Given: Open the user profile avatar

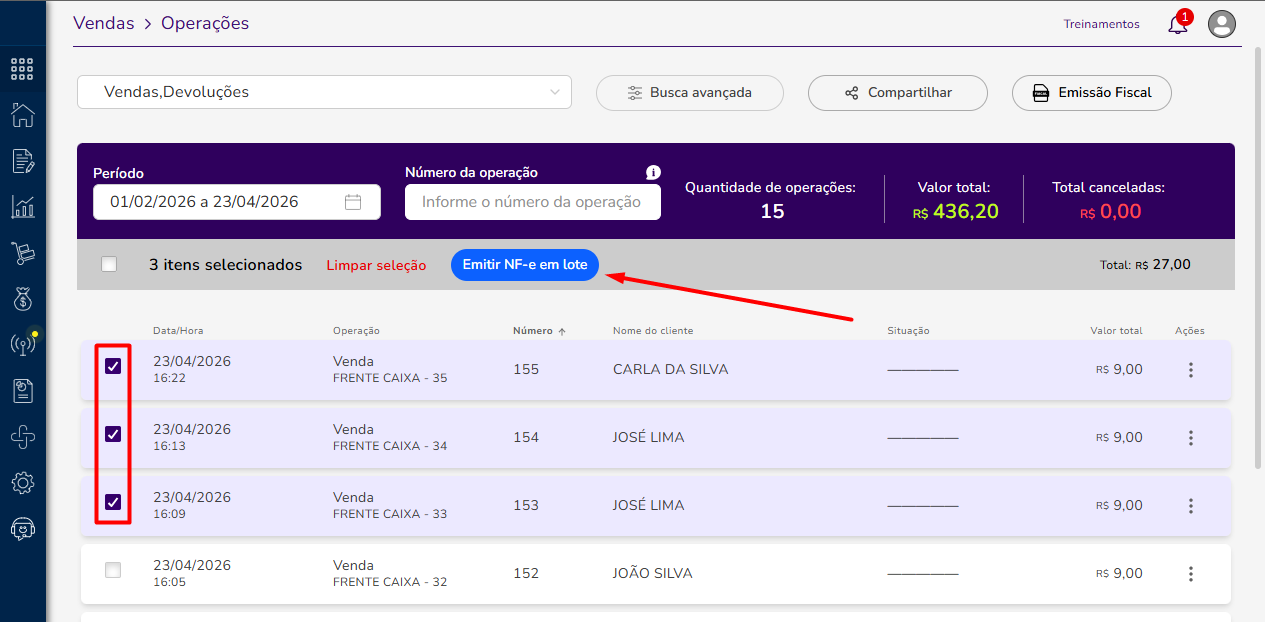Looking at the screenshot, I should point(1222,24).
